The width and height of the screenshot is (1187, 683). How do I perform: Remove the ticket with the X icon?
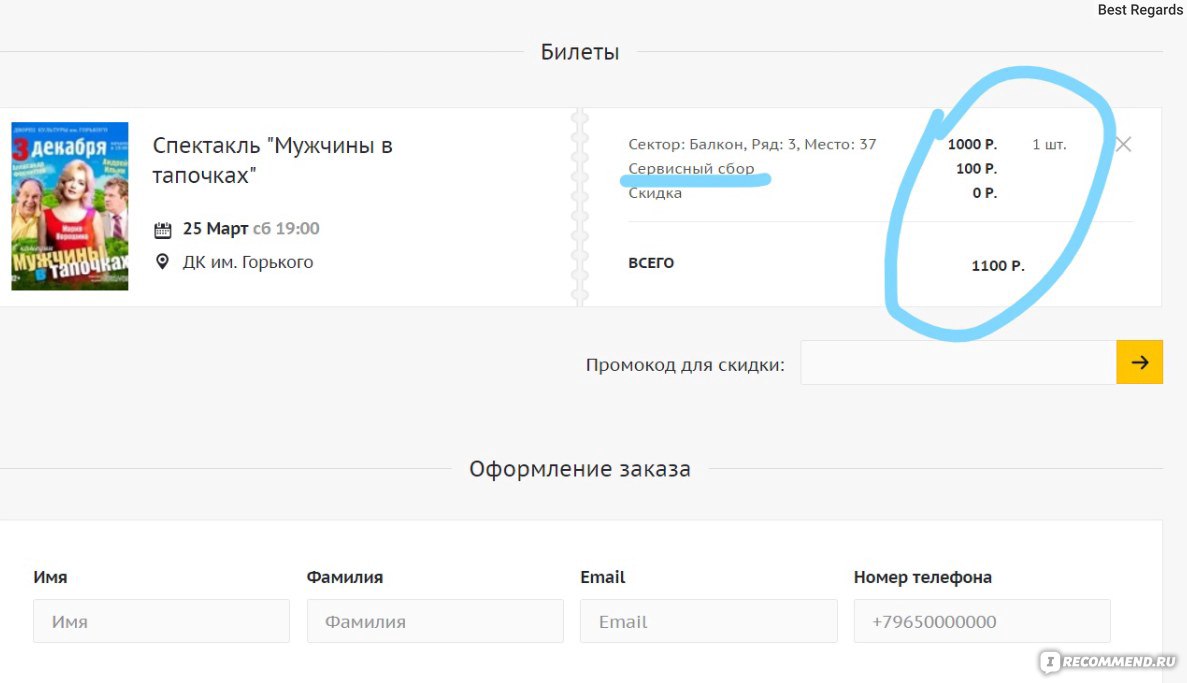[1123, 144]
